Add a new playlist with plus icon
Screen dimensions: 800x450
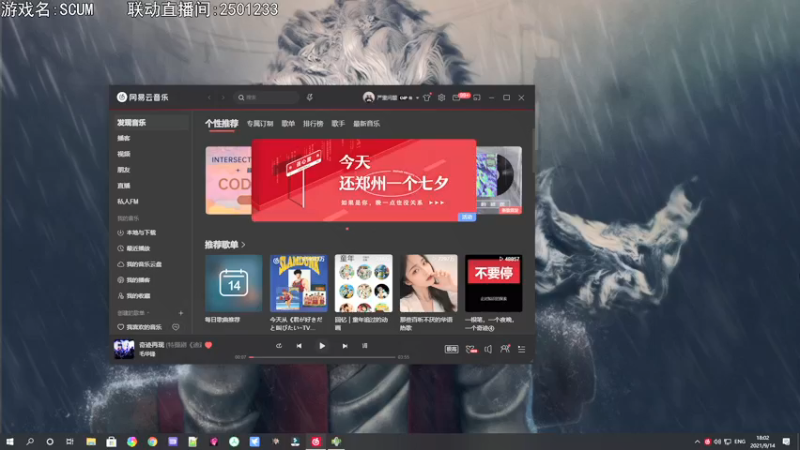pos(181,313)
